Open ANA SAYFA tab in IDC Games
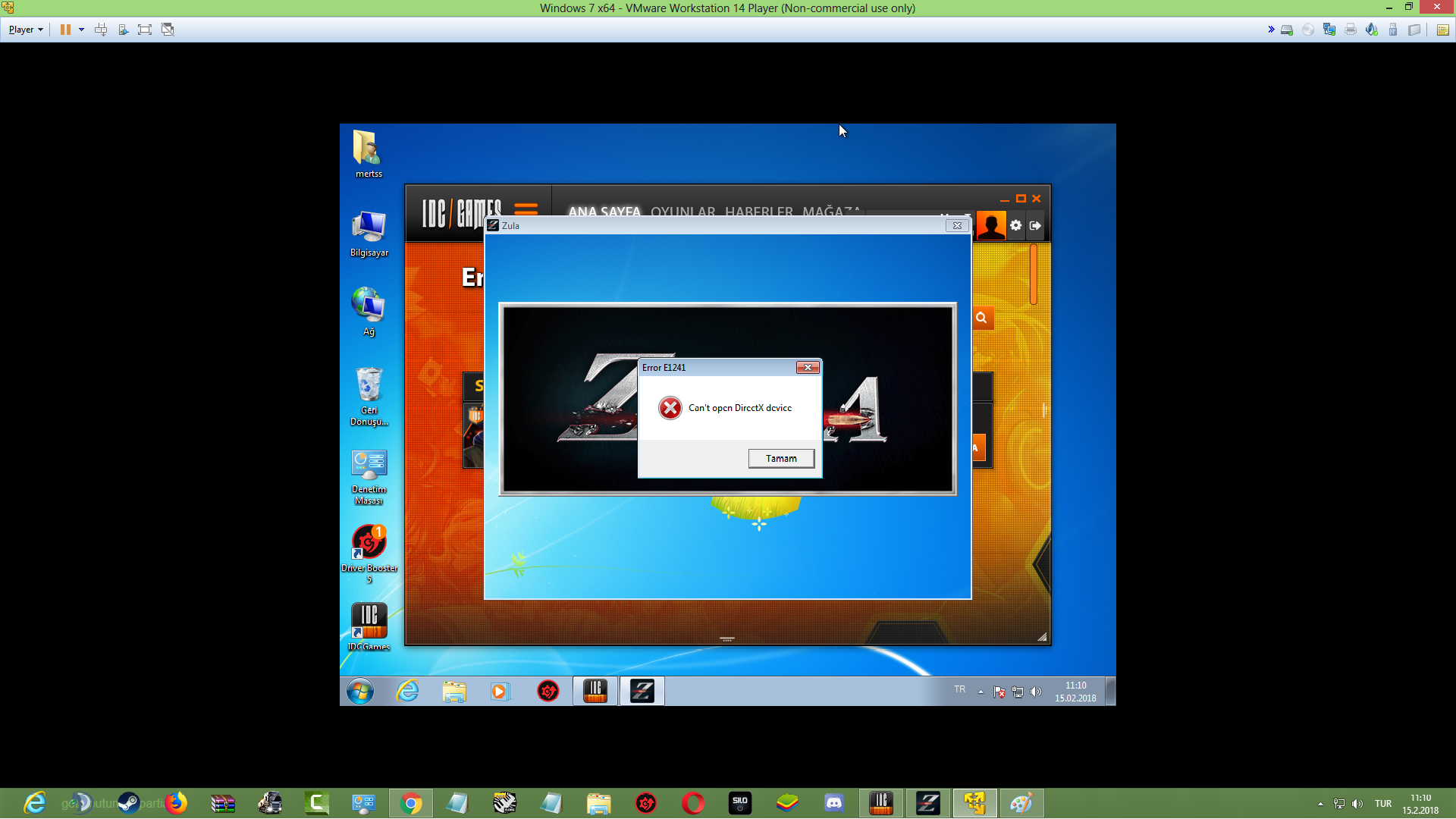Viewport: 1456px width, 819px height. (x=604, y=212)
